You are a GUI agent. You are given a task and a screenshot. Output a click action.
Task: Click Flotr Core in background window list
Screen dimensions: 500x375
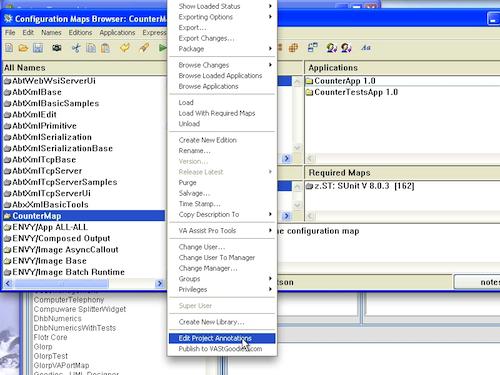pos(50,337)
